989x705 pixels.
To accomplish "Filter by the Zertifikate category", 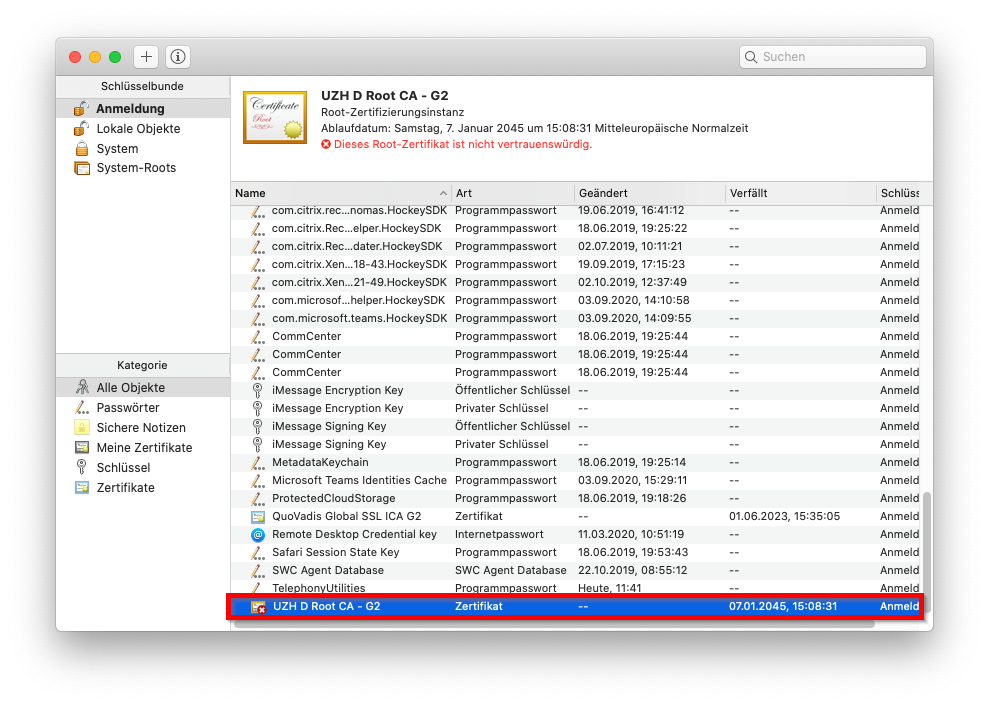I will (125, 488).
